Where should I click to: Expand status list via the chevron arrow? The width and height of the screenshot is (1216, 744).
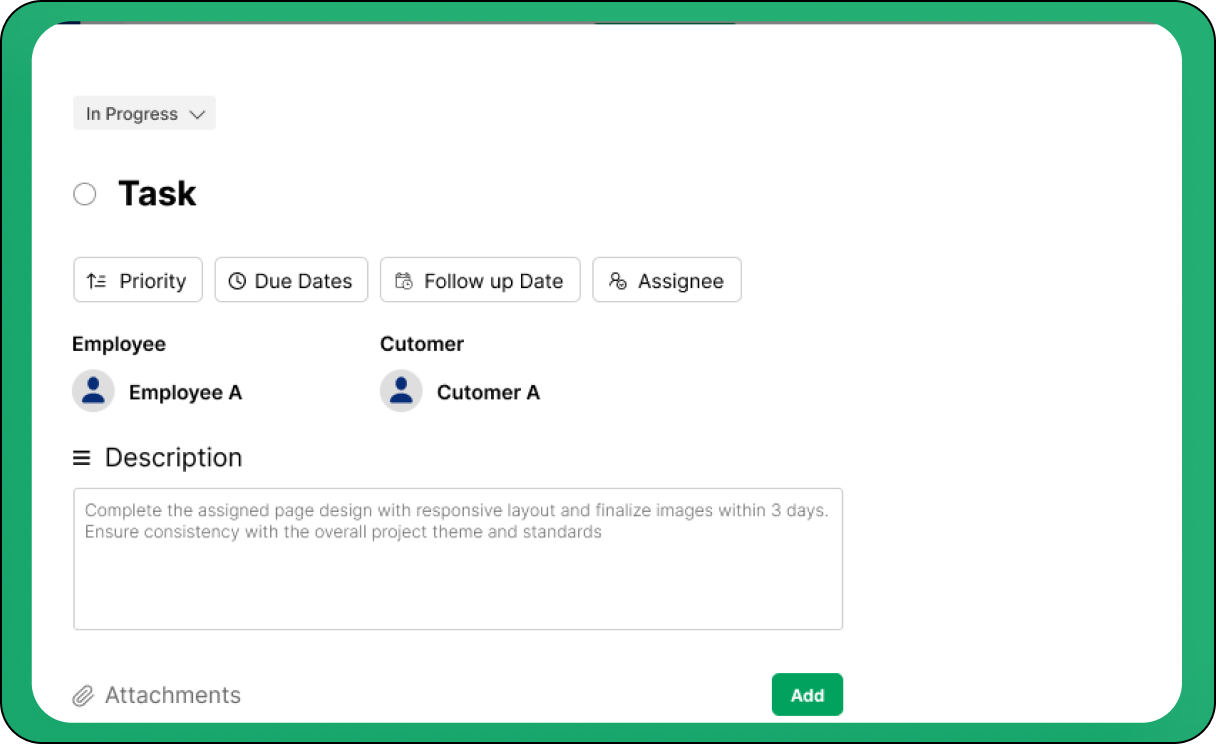(197, 115)
